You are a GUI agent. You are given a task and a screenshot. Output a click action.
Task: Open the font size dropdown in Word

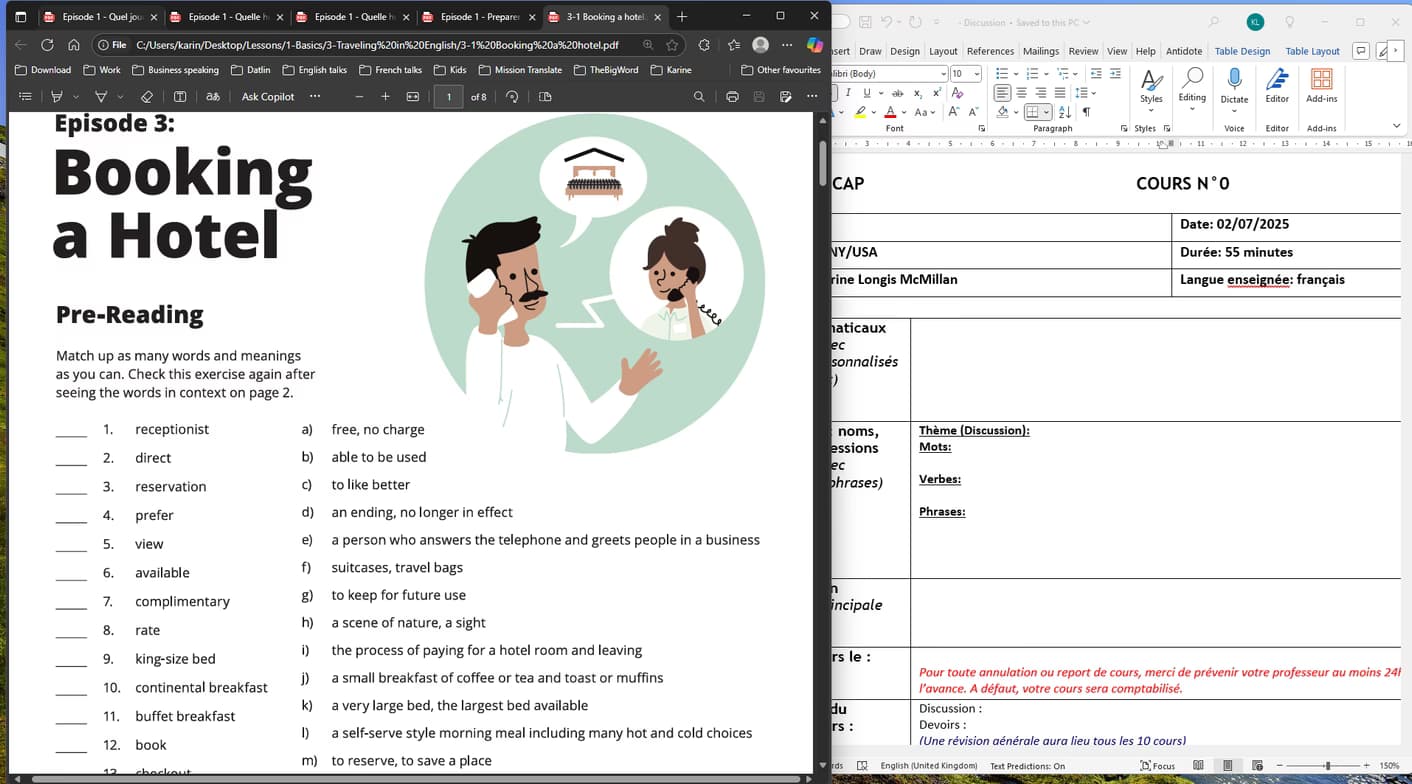pos(976,74)
